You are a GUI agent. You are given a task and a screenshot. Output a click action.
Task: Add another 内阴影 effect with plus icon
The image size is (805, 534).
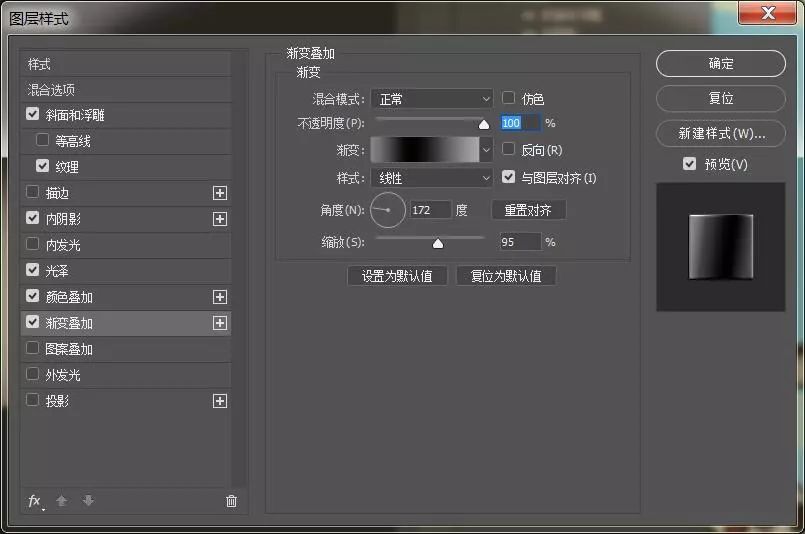[220, 219]
